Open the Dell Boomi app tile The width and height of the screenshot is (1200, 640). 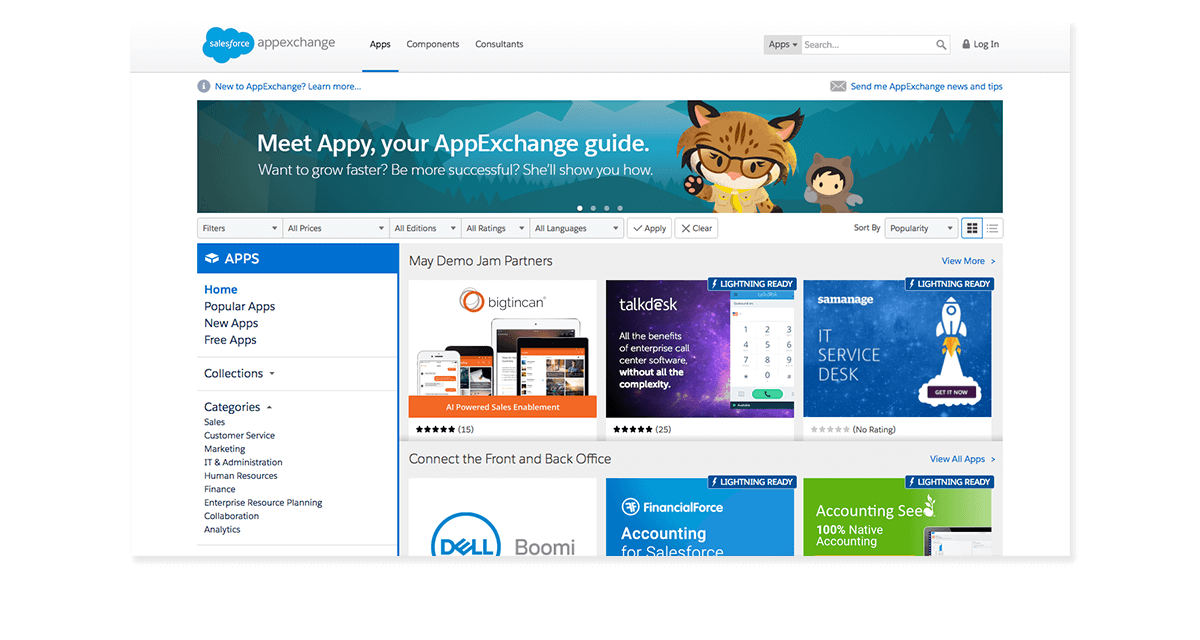click(x=502, y=518)
